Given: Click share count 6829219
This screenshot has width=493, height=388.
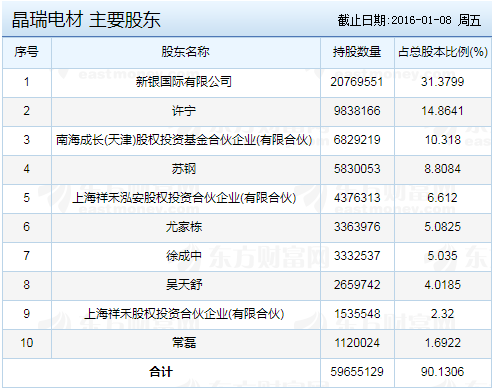Looking at the screenshot, I should [x=357, y=140].
